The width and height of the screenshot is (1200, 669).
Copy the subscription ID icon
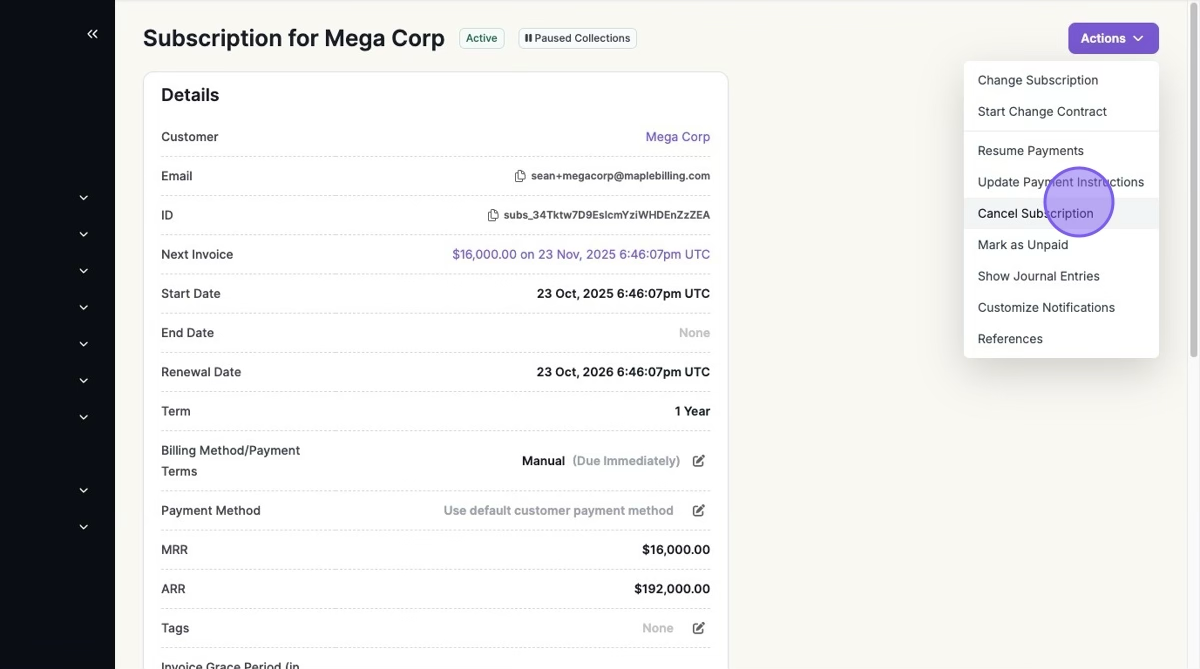493,215
